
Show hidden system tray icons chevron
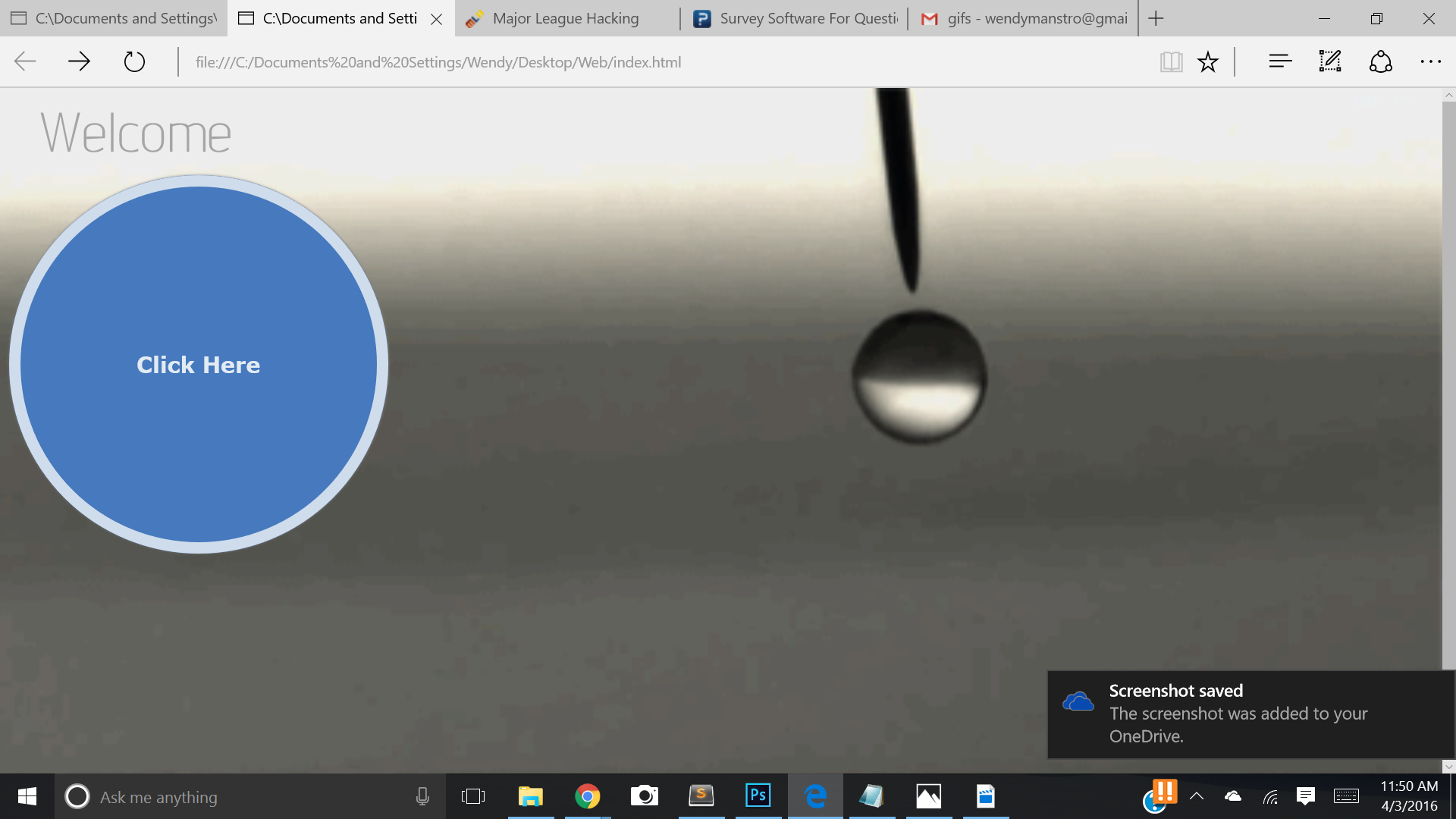[1197, 795]
